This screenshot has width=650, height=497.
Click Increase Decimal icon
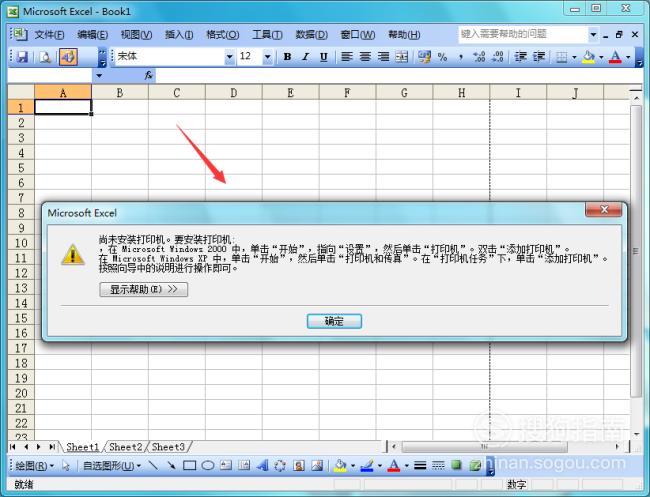point(479,57)
